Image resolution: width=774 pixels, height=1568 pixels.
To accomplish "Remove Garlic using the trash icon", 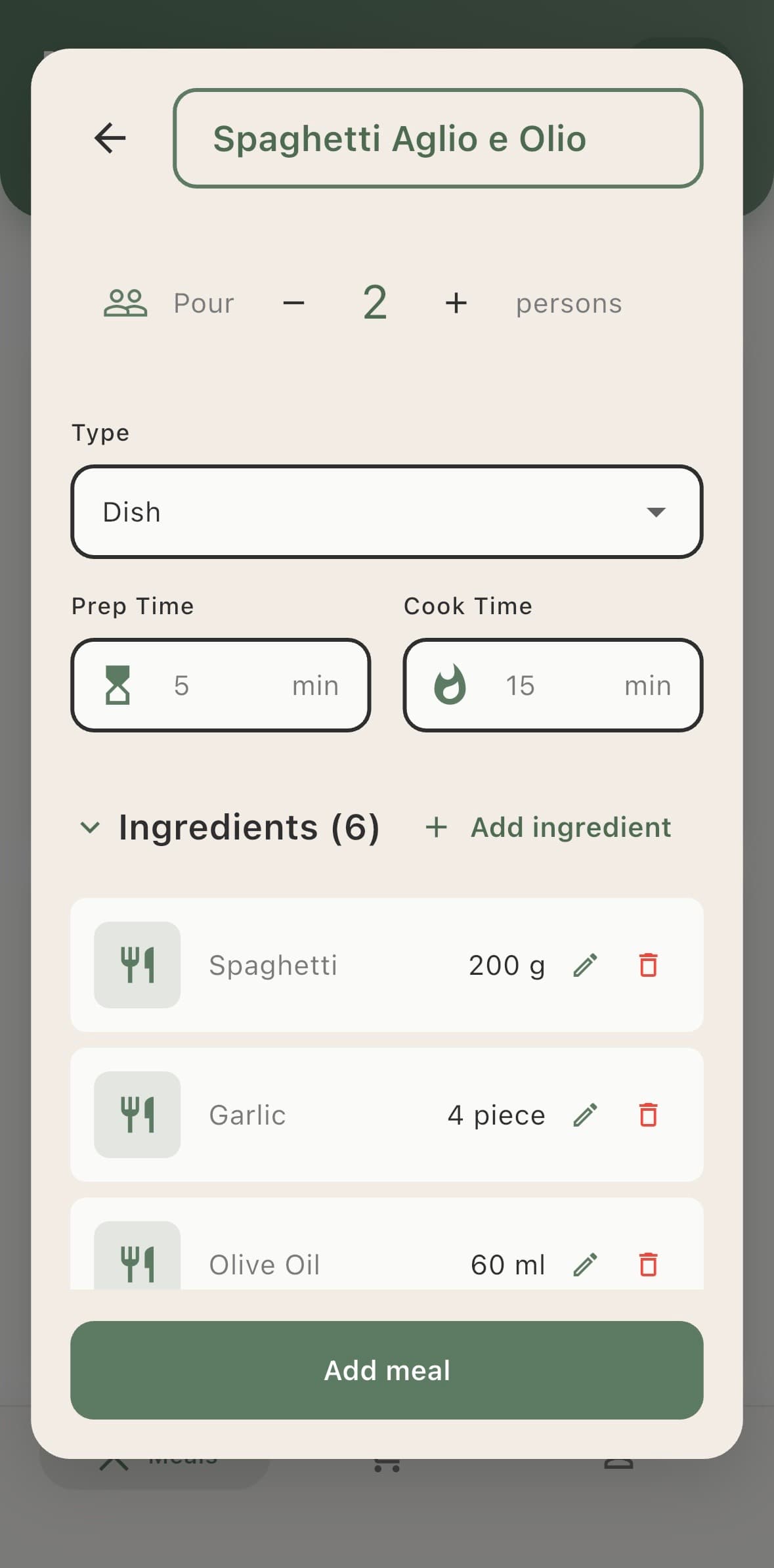I will [x=648, y=1115].
